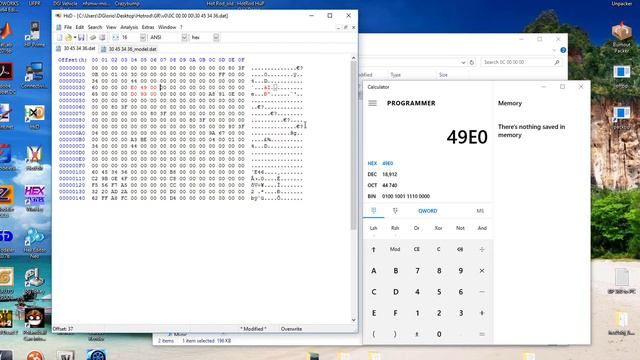The width and height of the screenshot is (640, 360).
Task: Click the backspace key in Calculator
Action: point(460,249)
